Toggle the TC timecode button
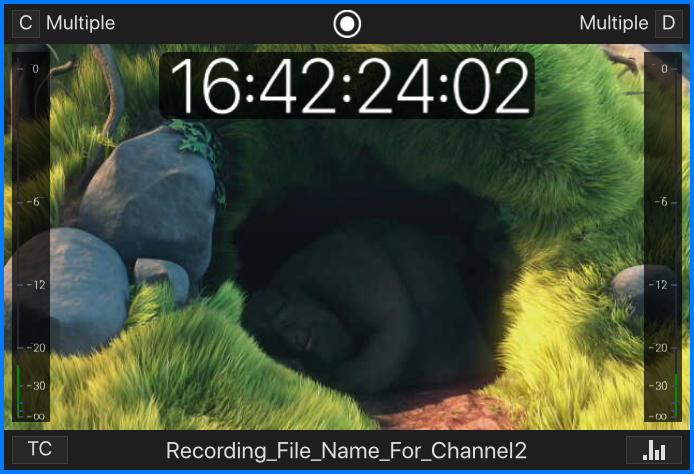 click(40, 450)
